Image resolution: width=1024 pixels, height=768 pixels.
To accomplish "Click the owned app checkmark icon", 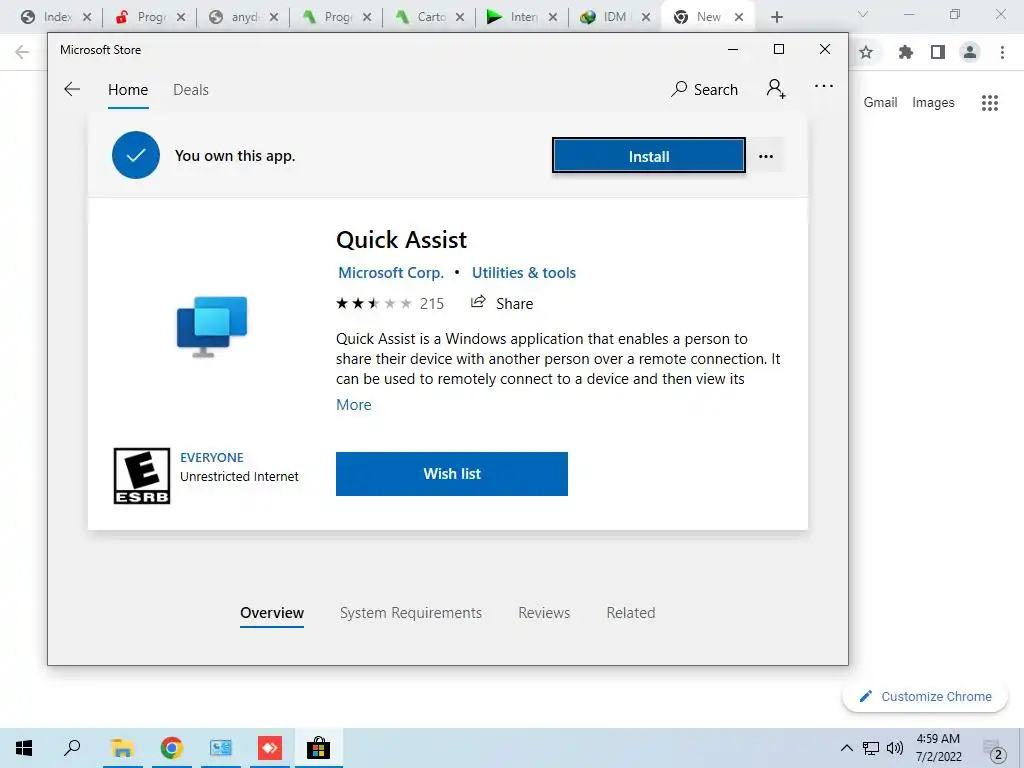I will pyautogui.click(x=136, y=155).
